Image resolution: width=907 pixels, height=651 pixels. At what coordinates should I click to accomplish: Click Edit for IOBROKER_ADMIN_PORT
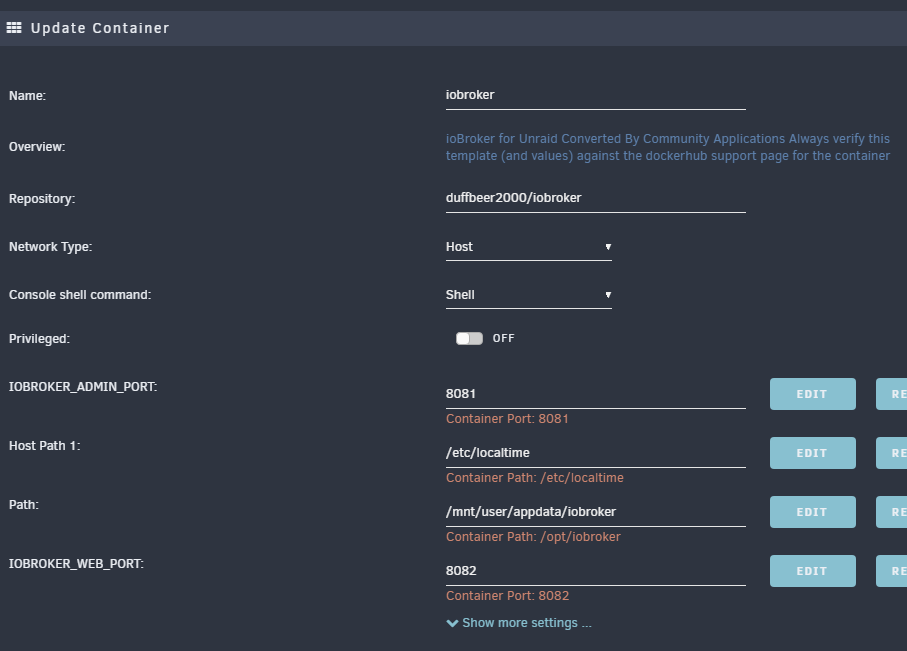813,394
